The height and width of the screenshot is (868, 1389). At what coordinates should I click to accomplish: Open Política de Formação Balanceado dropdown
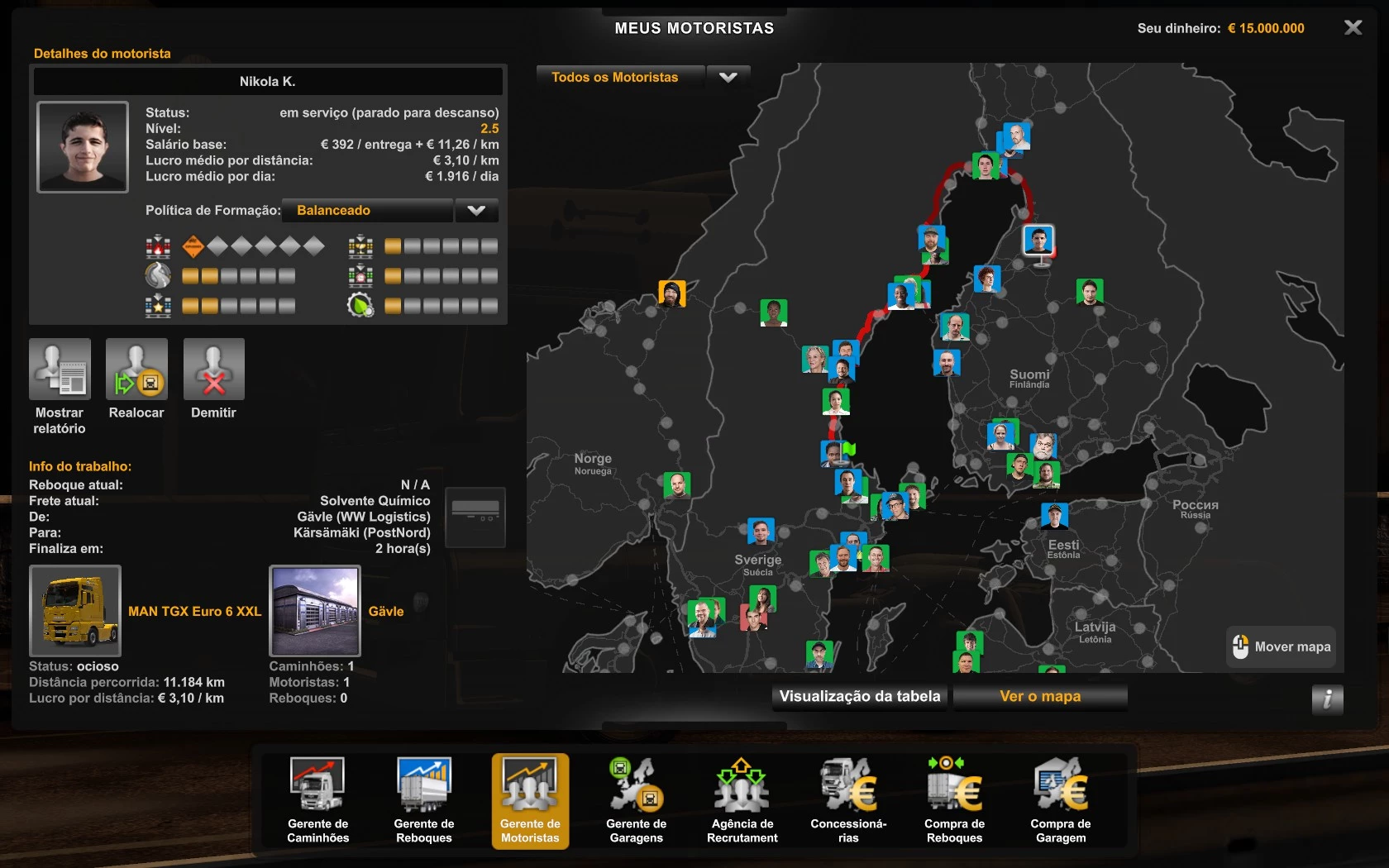tap(368, 211)
